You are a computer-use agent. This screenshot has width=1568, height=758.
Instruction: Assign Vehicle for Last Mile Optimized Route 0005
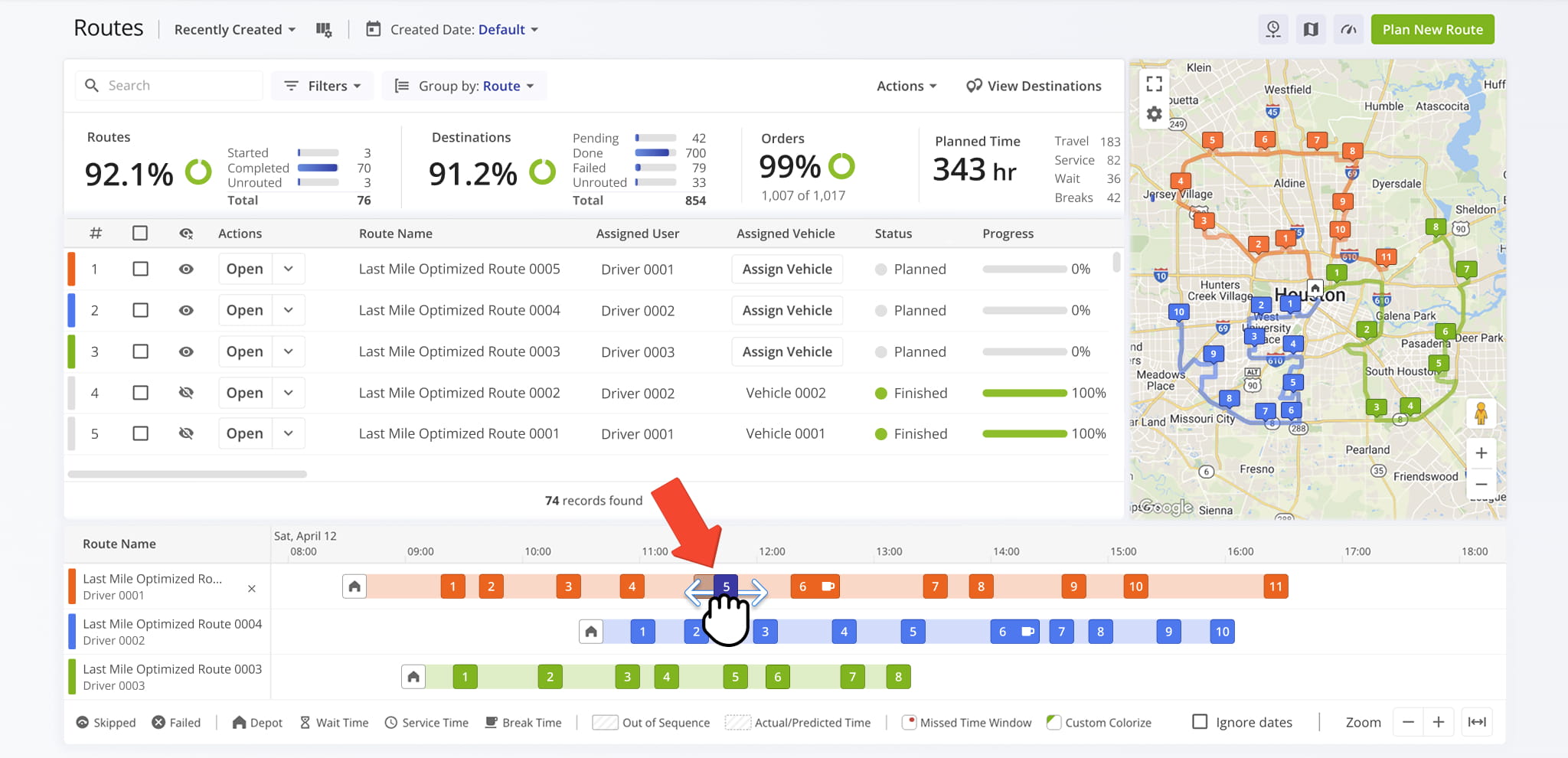(786, 269)
